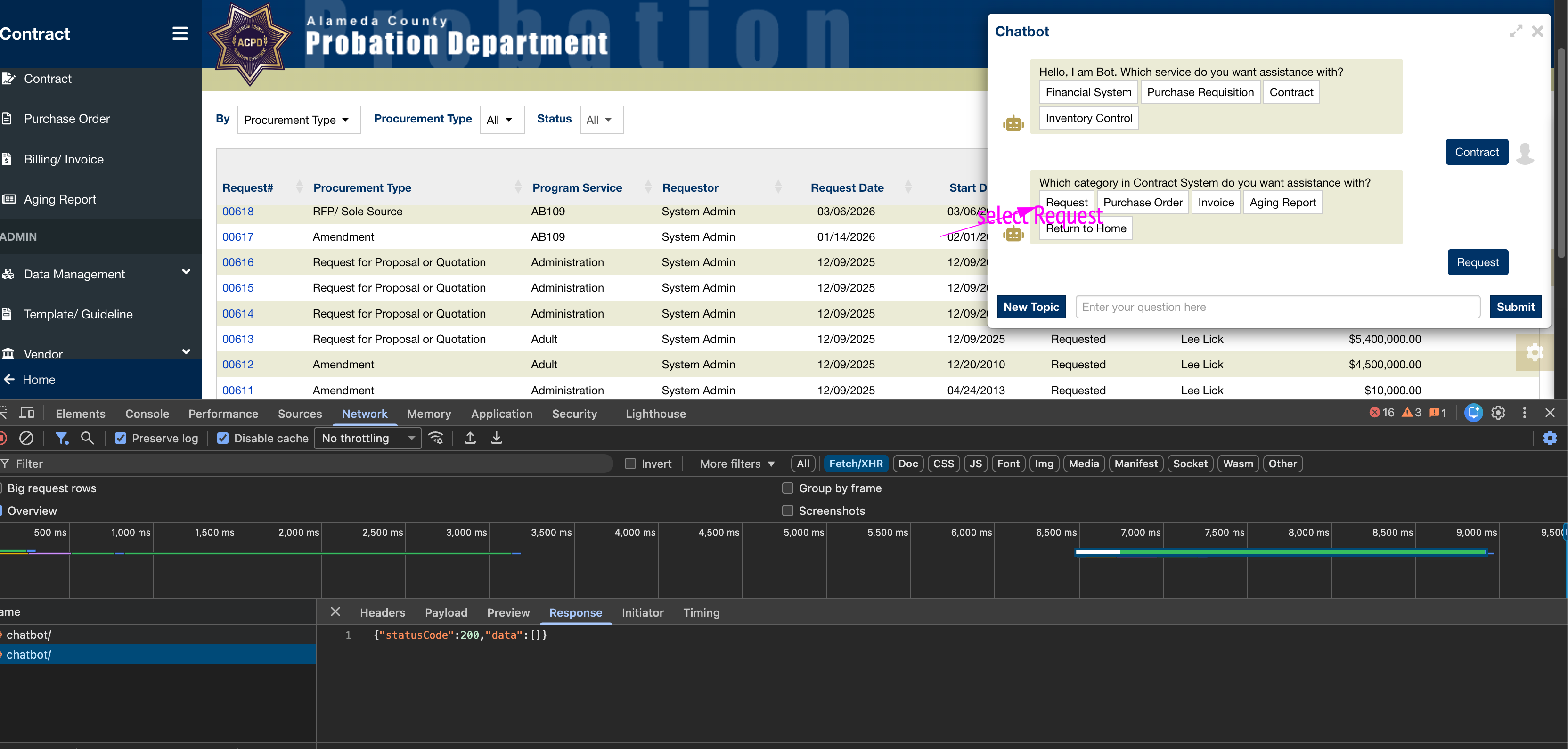Open request number 00616 link
The width and height of the screenshot is (1568, 749).
(238, 262)
